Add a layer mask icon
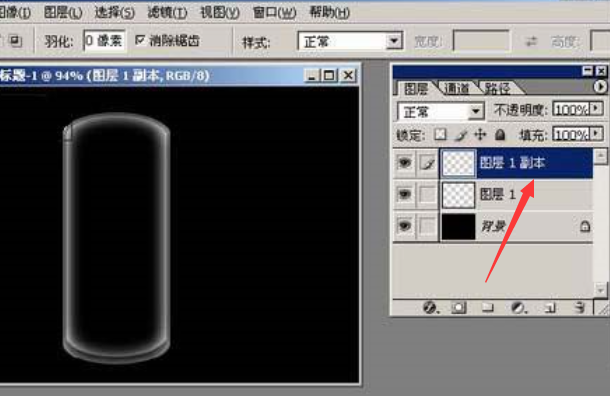Screen dimensions: 610x396 pyautogui.click(x=459, y=308)
